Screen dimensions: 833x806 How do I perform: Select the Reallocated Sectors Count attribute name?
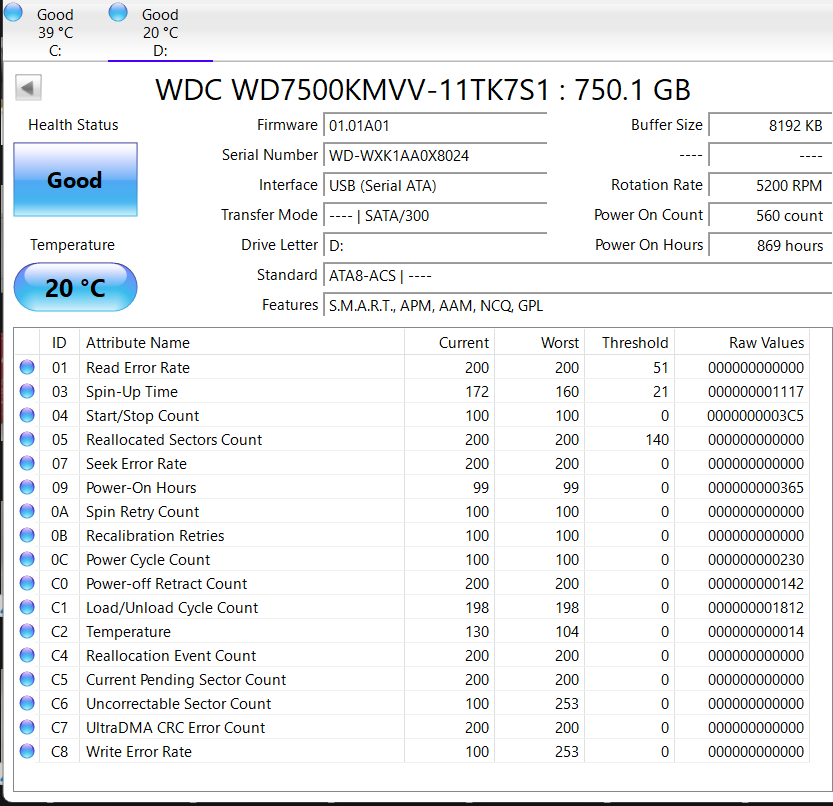[174, 440]
